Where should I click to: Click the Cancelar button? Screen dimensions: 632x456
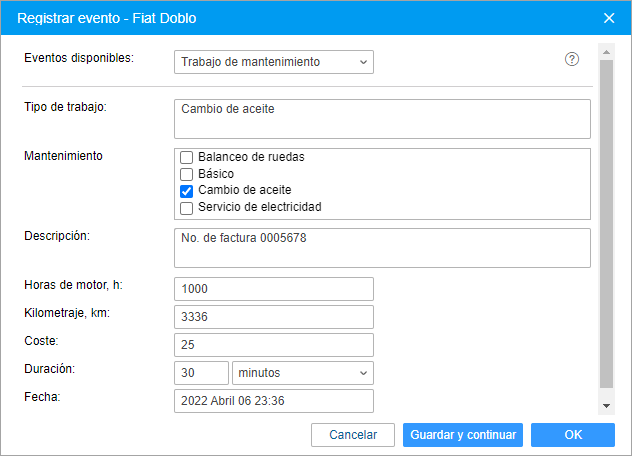[x=353, y=435]
